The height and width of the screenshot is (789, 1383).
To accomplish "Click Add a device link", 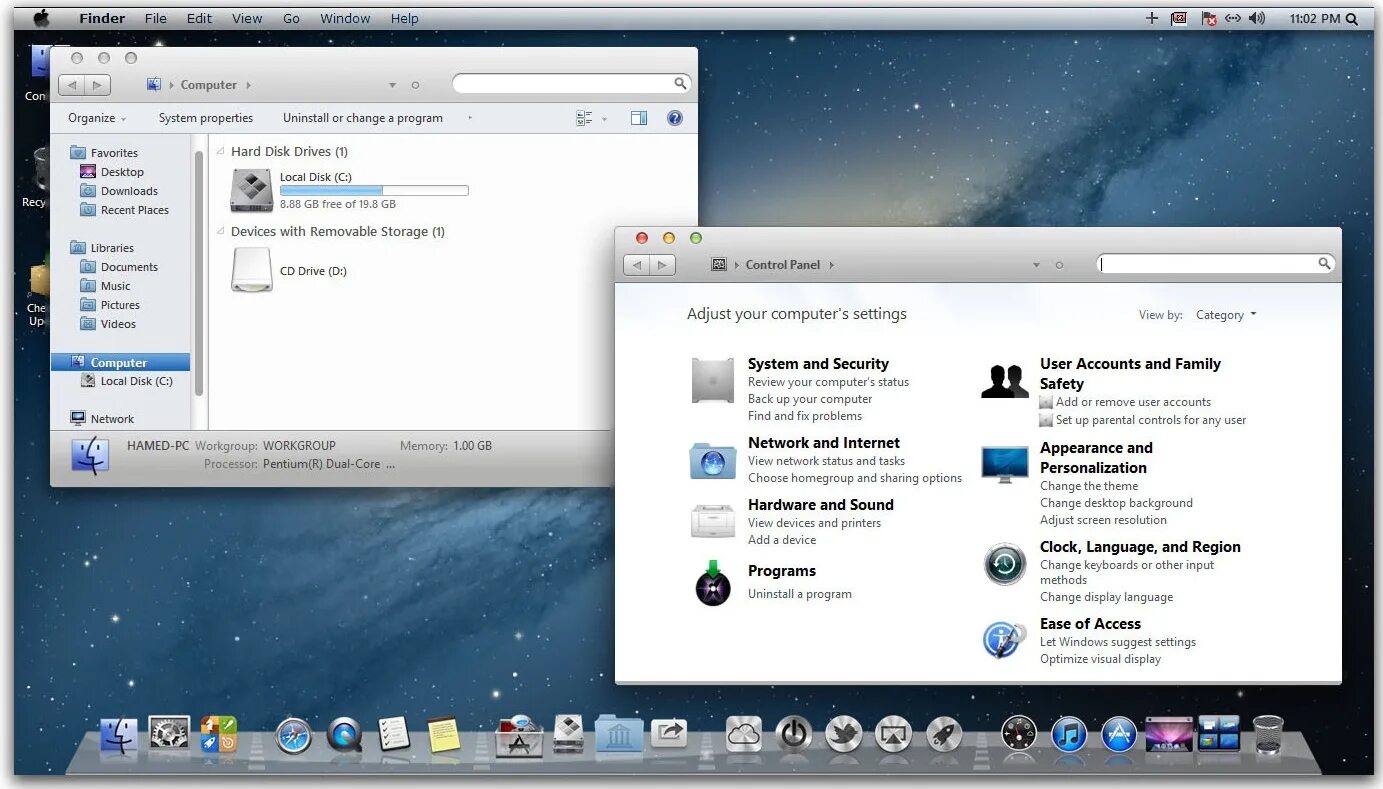I will click(x=782, y=540).
